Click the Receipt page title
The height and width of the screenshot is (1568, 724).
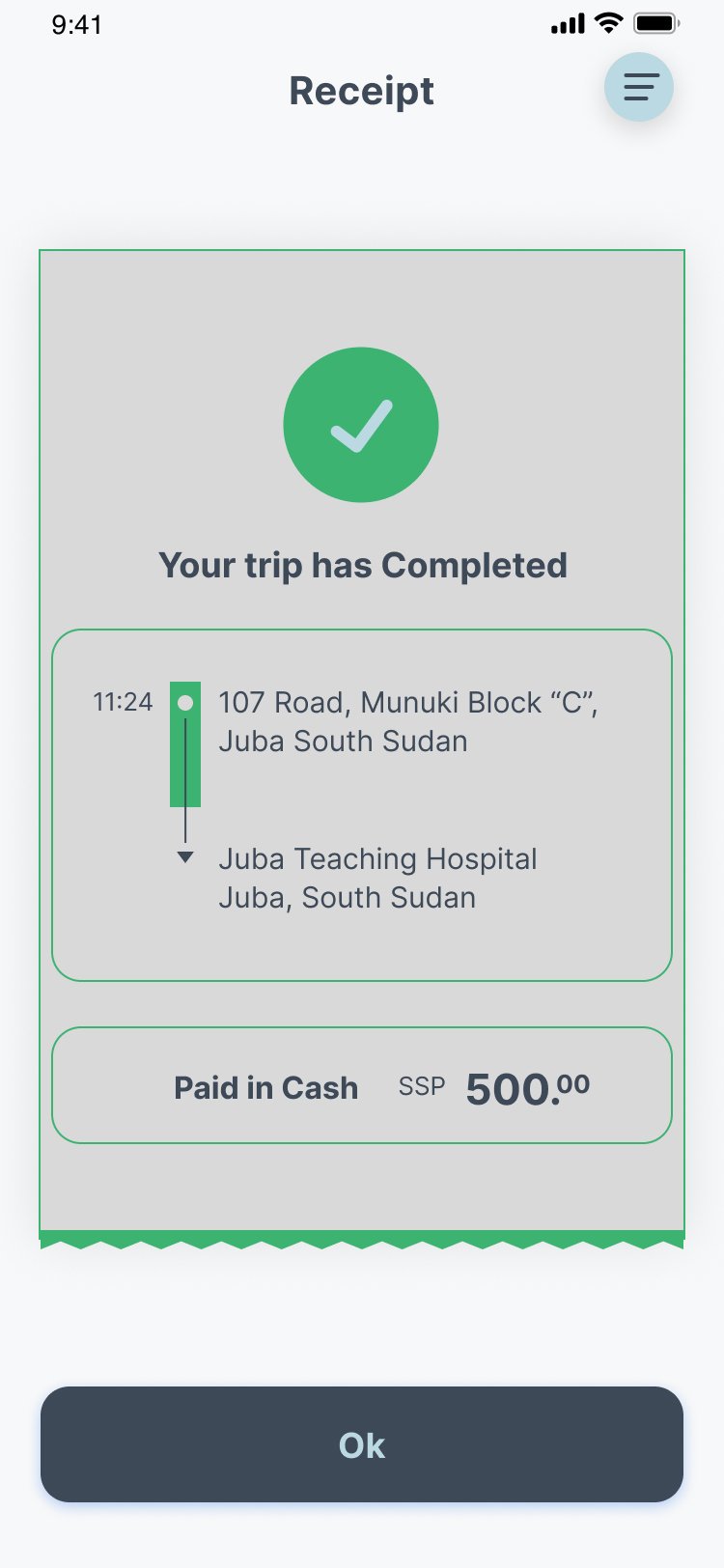tap(361, 91)
